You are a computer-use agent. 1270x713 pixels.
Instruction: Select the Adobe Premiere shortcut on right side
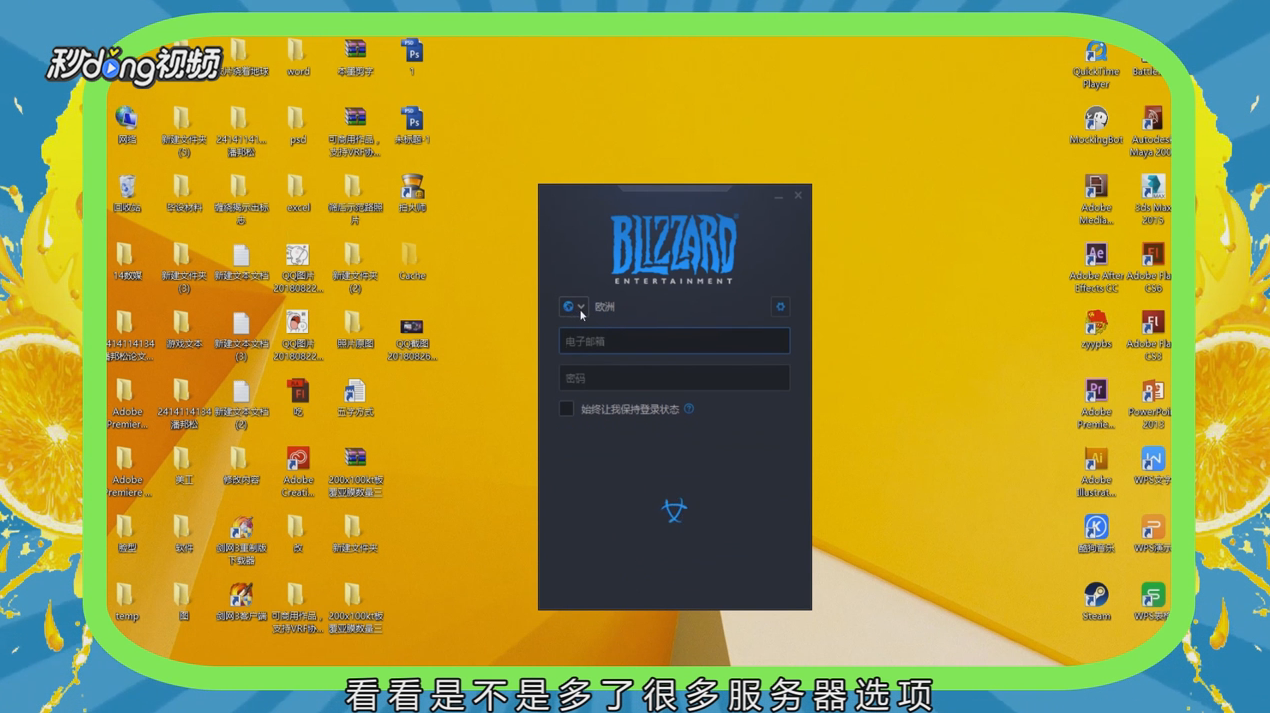(1096, 404)
